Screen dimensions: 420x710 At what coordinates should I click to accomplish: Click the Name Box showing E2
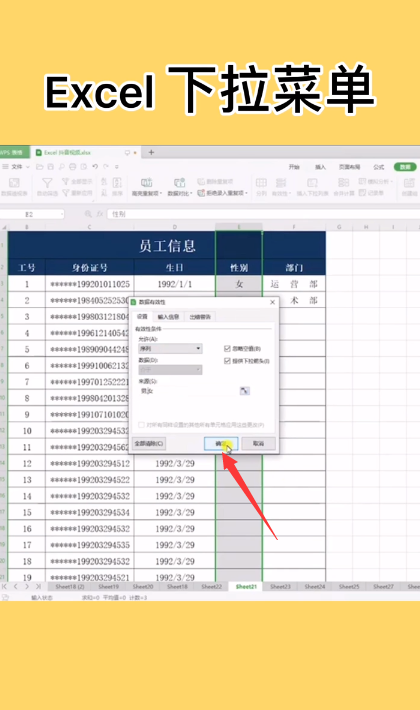point(32,214)
